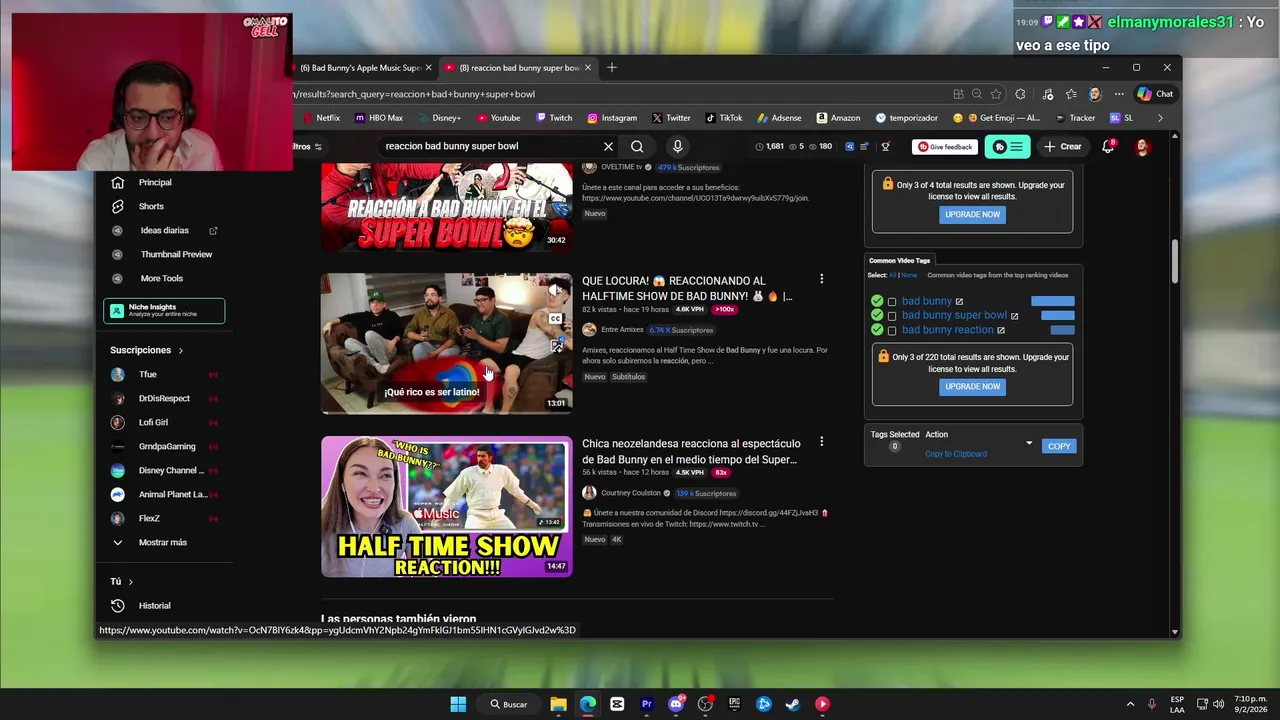Open Steam from the taskbar
The image size is (1280, 720).
792,704
